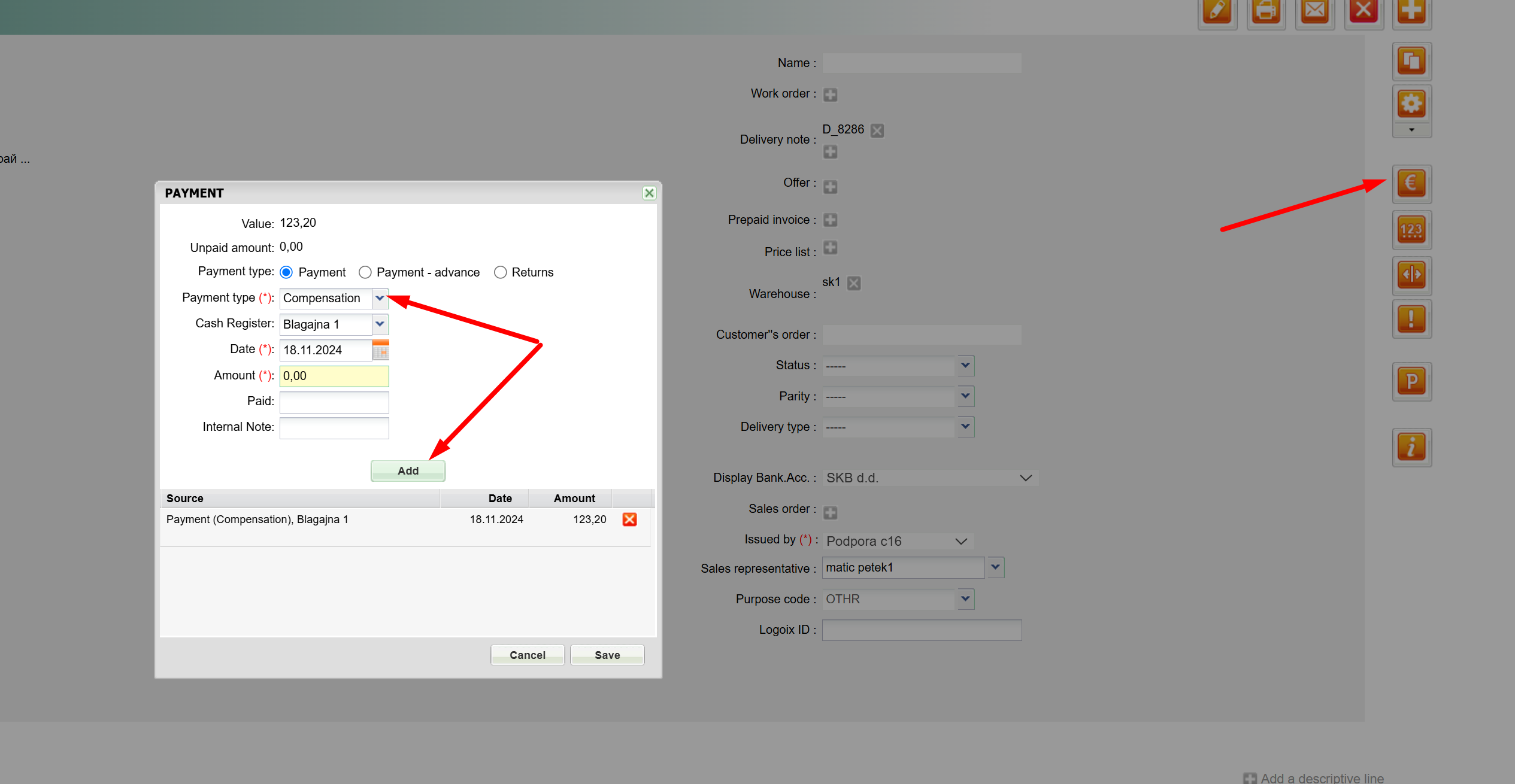Select the Payment radio button

pos(286,272)
